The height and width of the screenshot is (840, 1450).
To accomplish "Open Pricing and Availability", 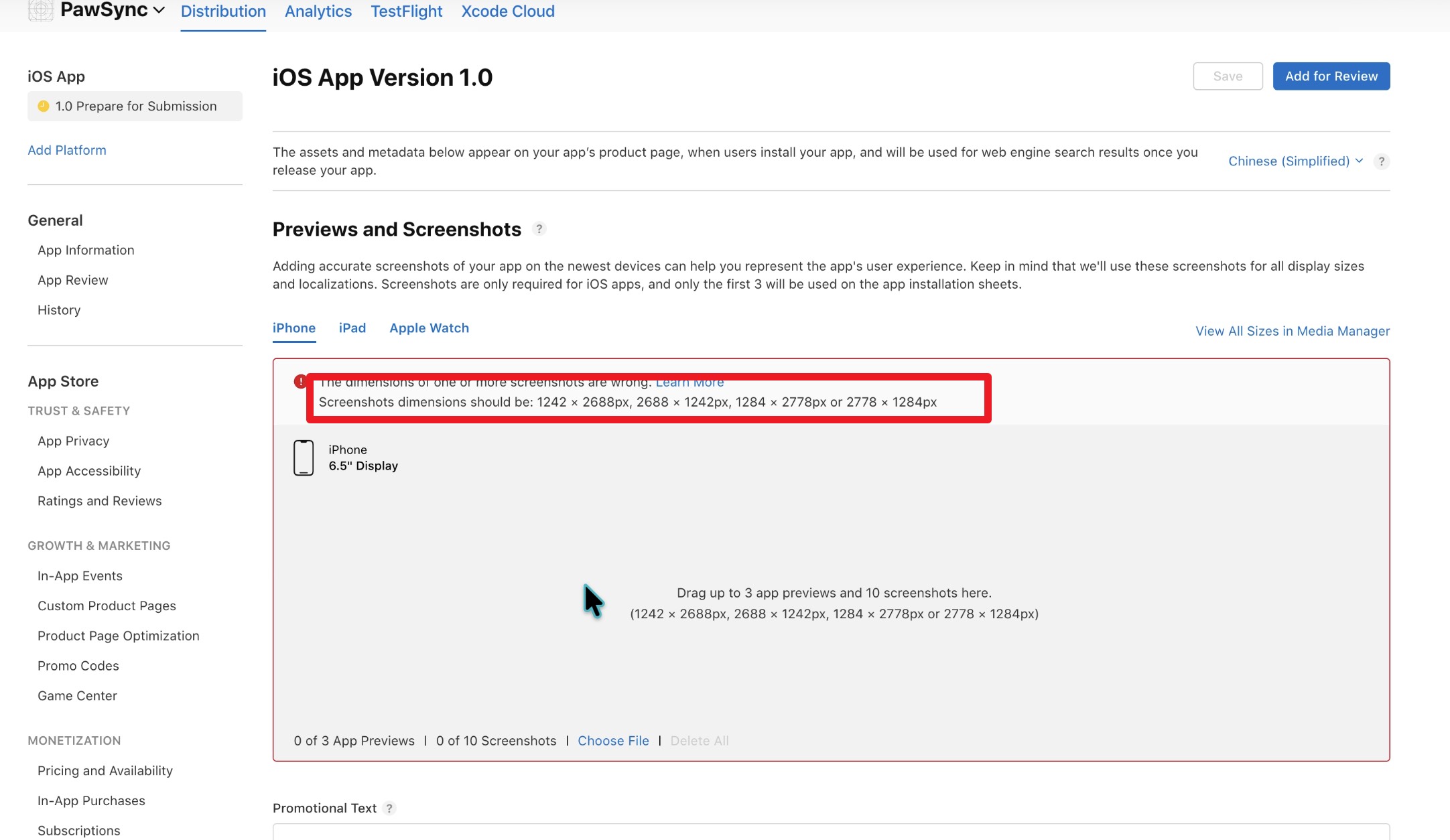I will pyautogui.click(x=105, y=771).
